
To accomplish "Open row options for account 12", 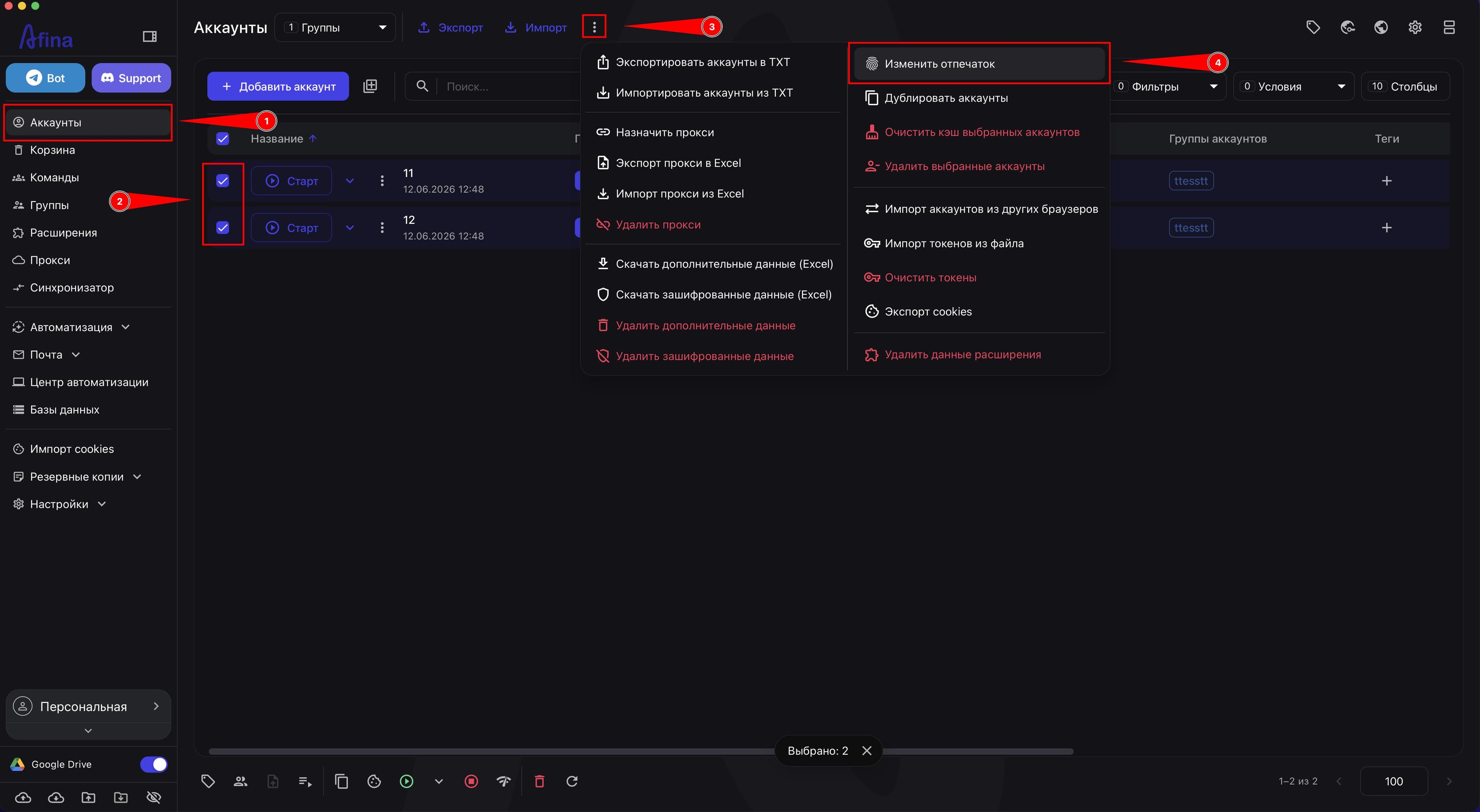I will click(x=382, y=227).
